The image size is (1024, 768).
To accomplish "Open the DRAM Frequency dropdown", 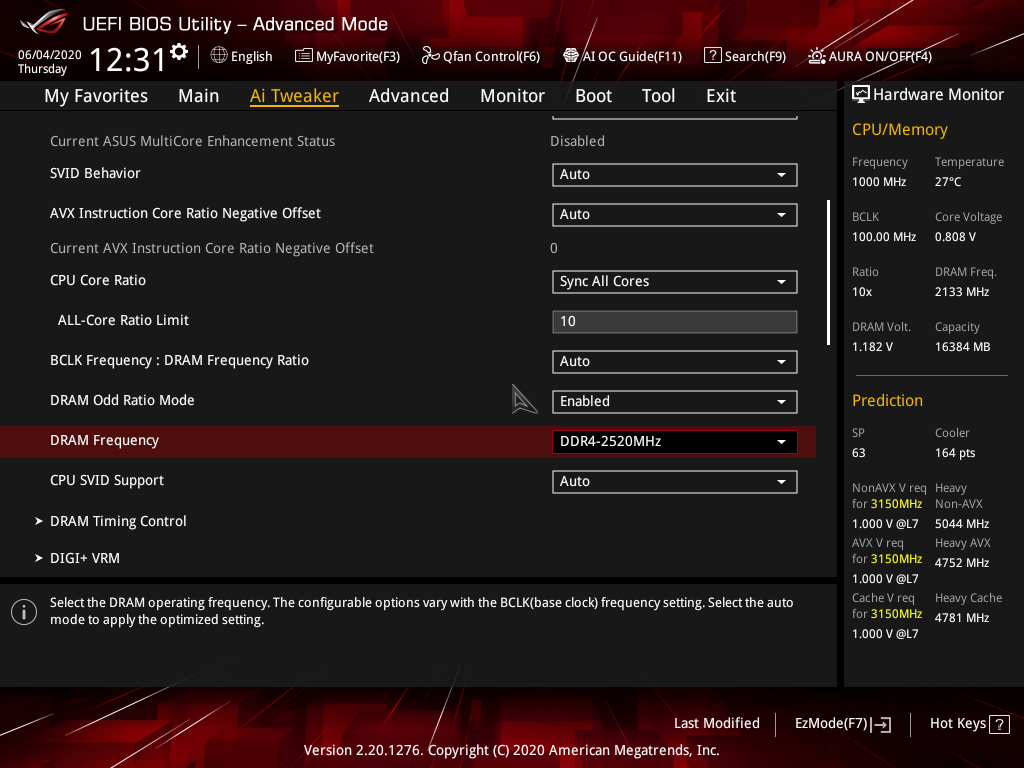I will [x=674, y=441].
